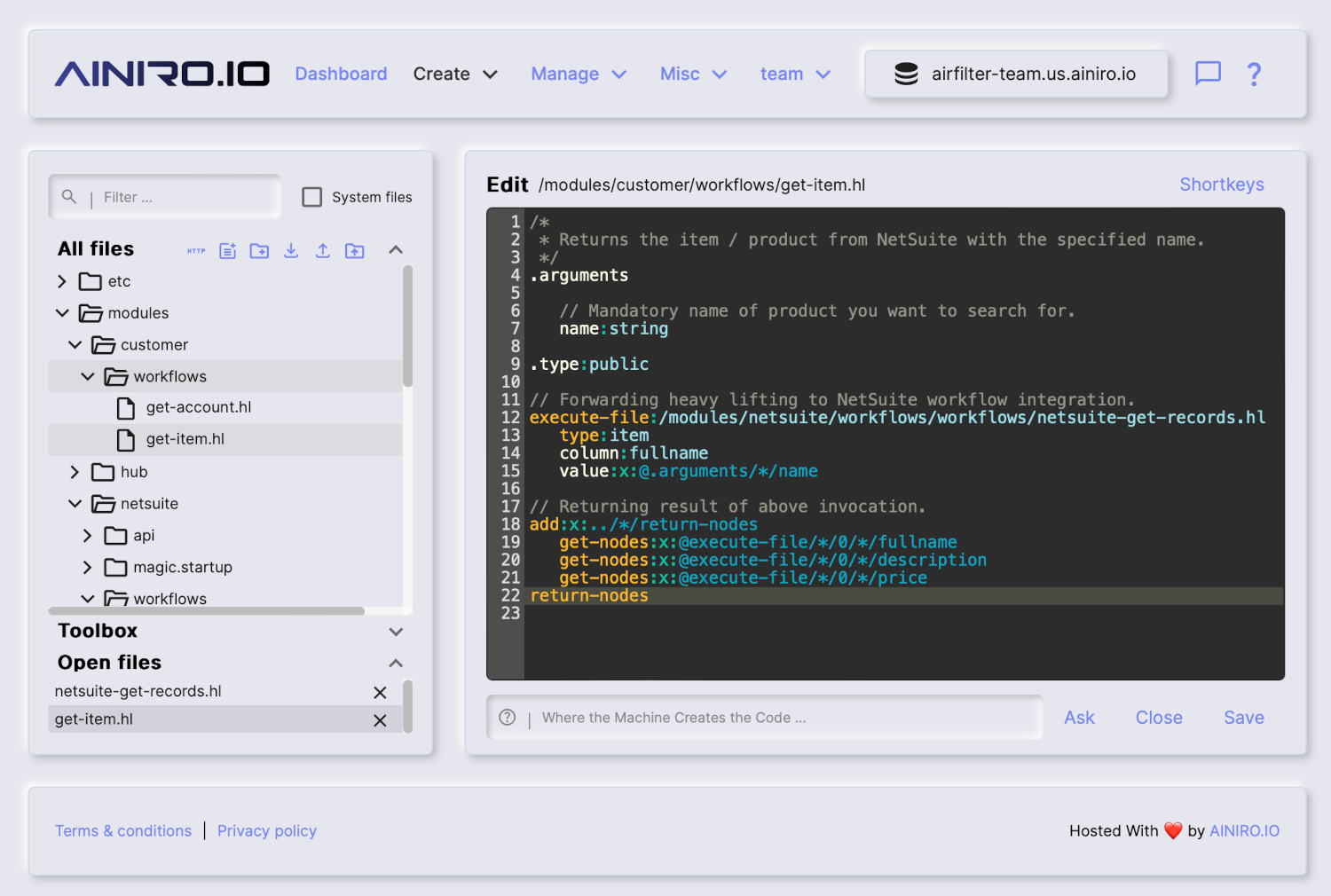1331x896 pixels.
Task: Collapse the Open files section
Action: [x=396, y=664]
